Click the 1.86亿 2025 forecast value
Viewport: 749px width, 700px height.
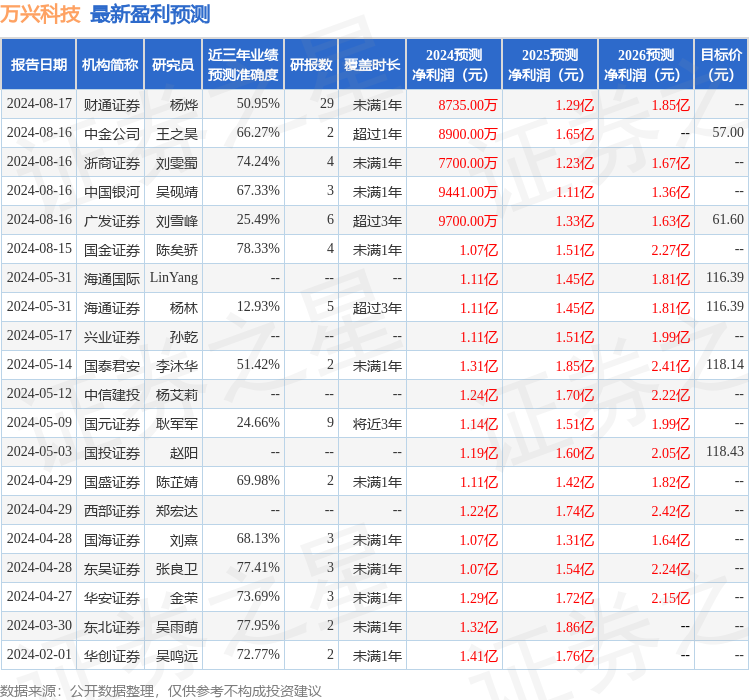coord(575,627)
